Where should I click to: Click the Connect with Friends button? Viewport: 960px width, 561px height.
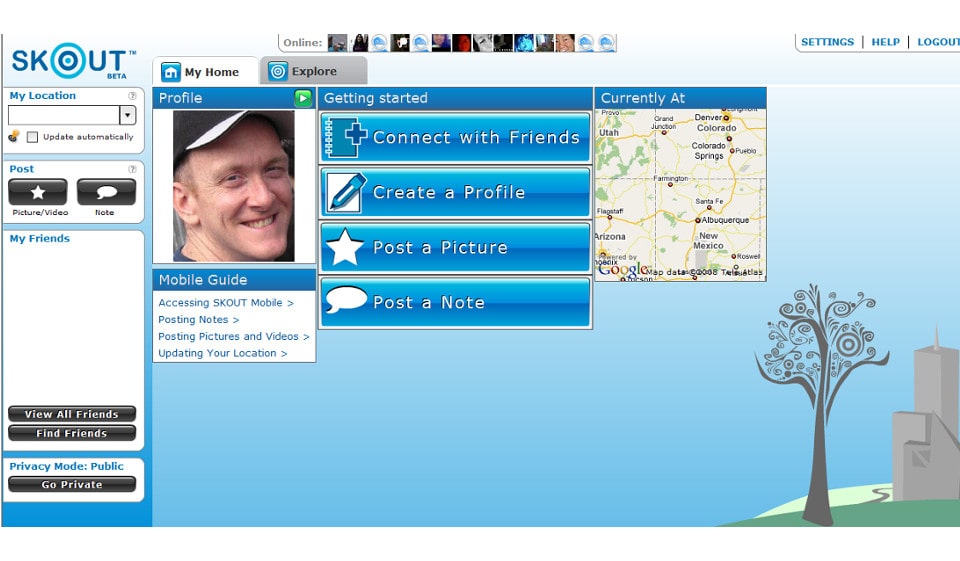coord(456,138)
